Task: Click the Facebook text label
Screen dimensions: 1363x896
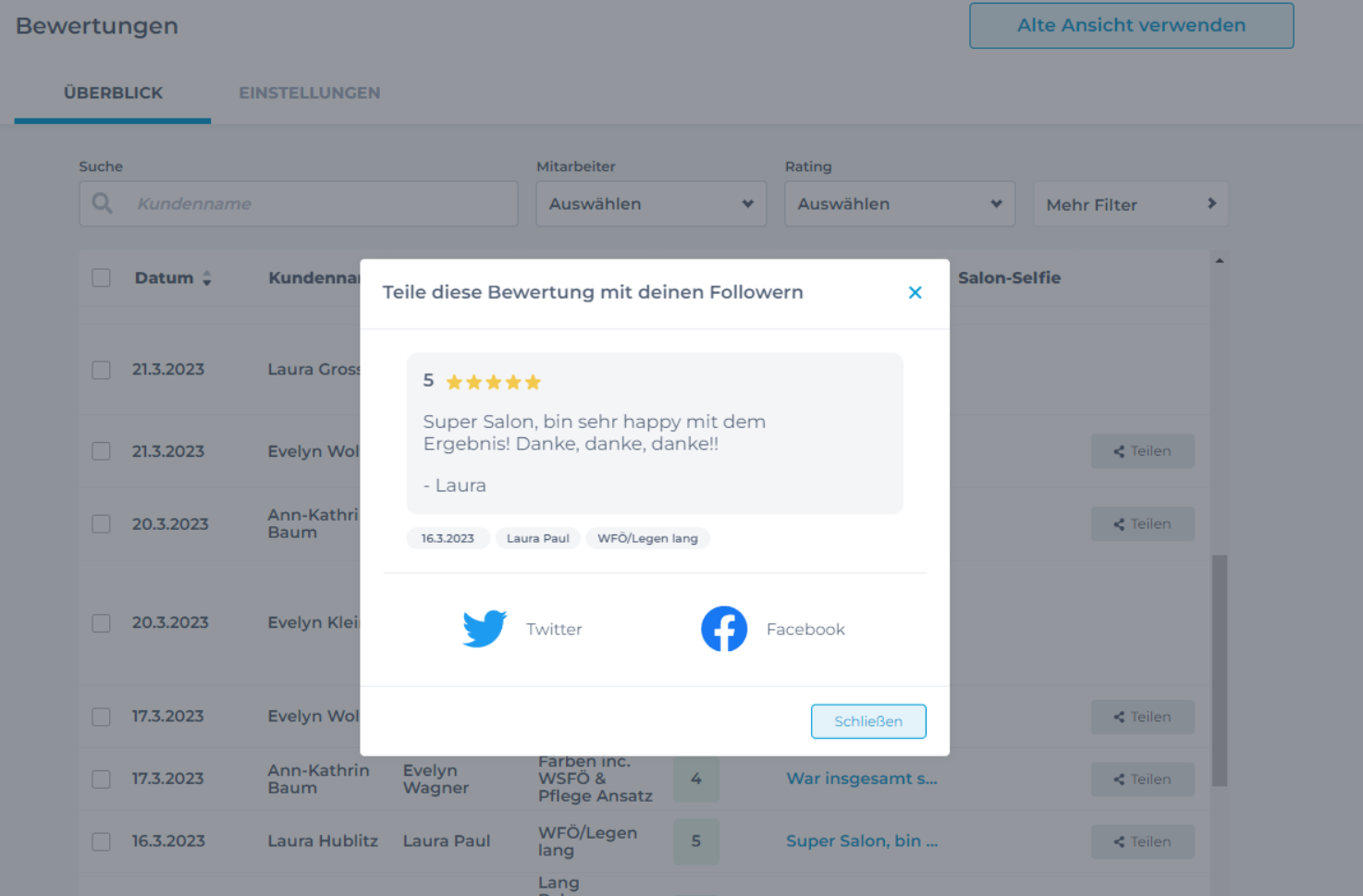Action: 805,629
